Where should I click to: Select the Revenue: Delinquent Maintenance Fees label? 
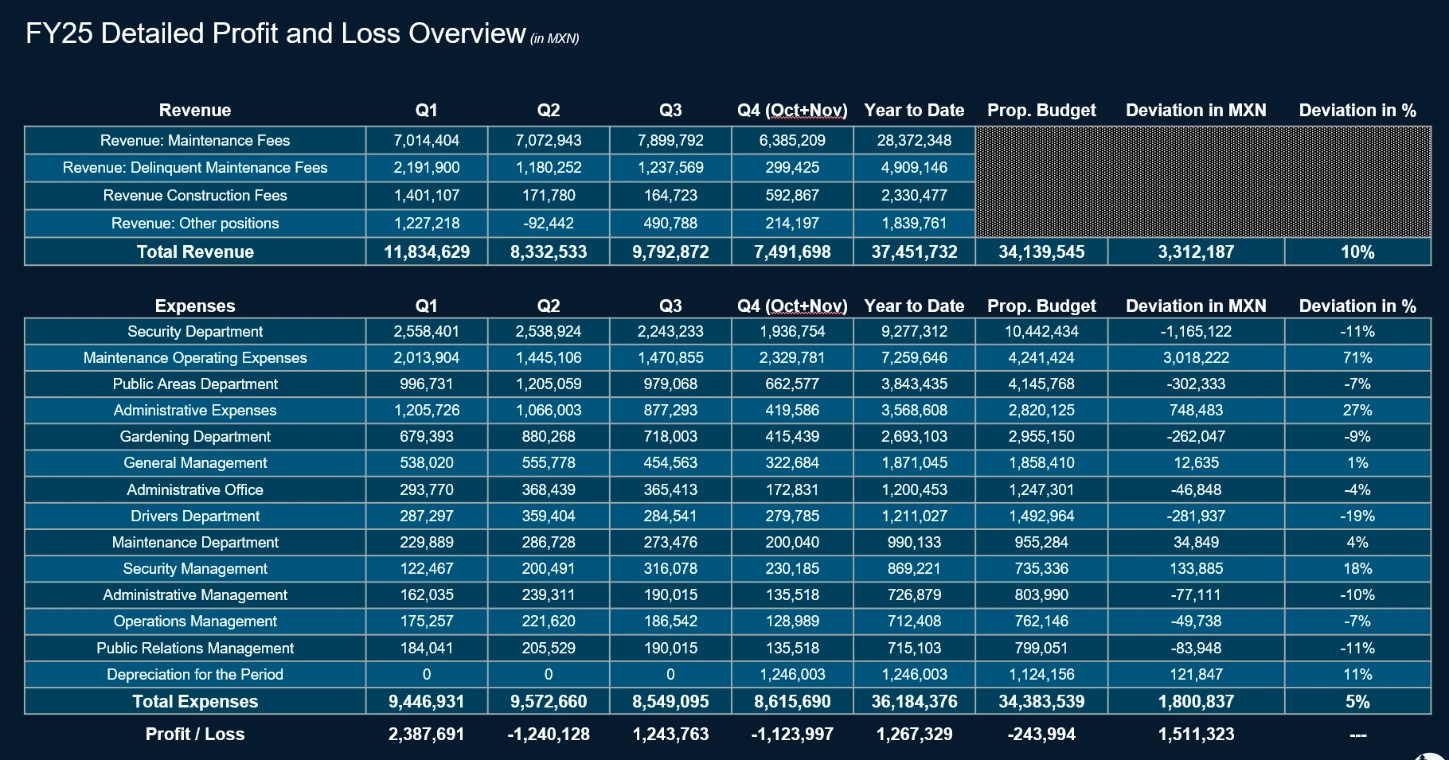point(195,168)
